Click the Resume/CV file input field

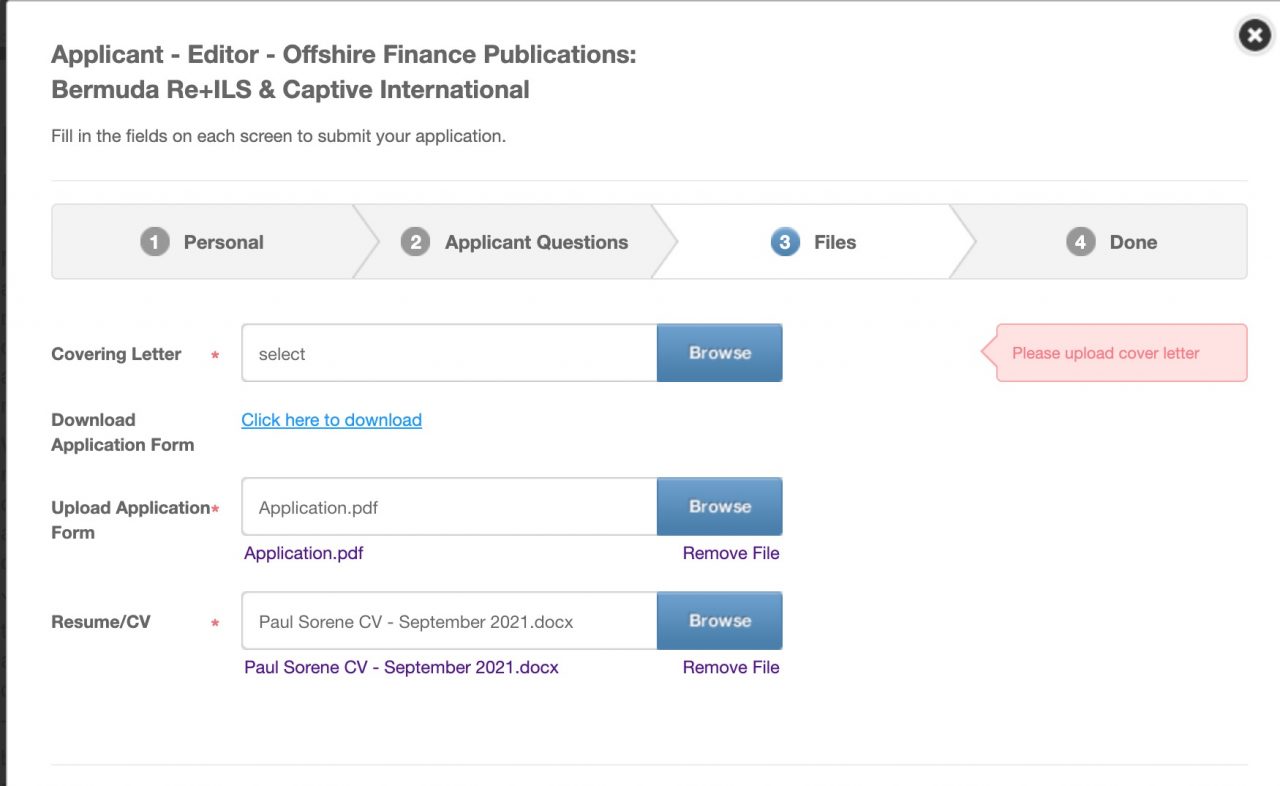tap(449, 621)
